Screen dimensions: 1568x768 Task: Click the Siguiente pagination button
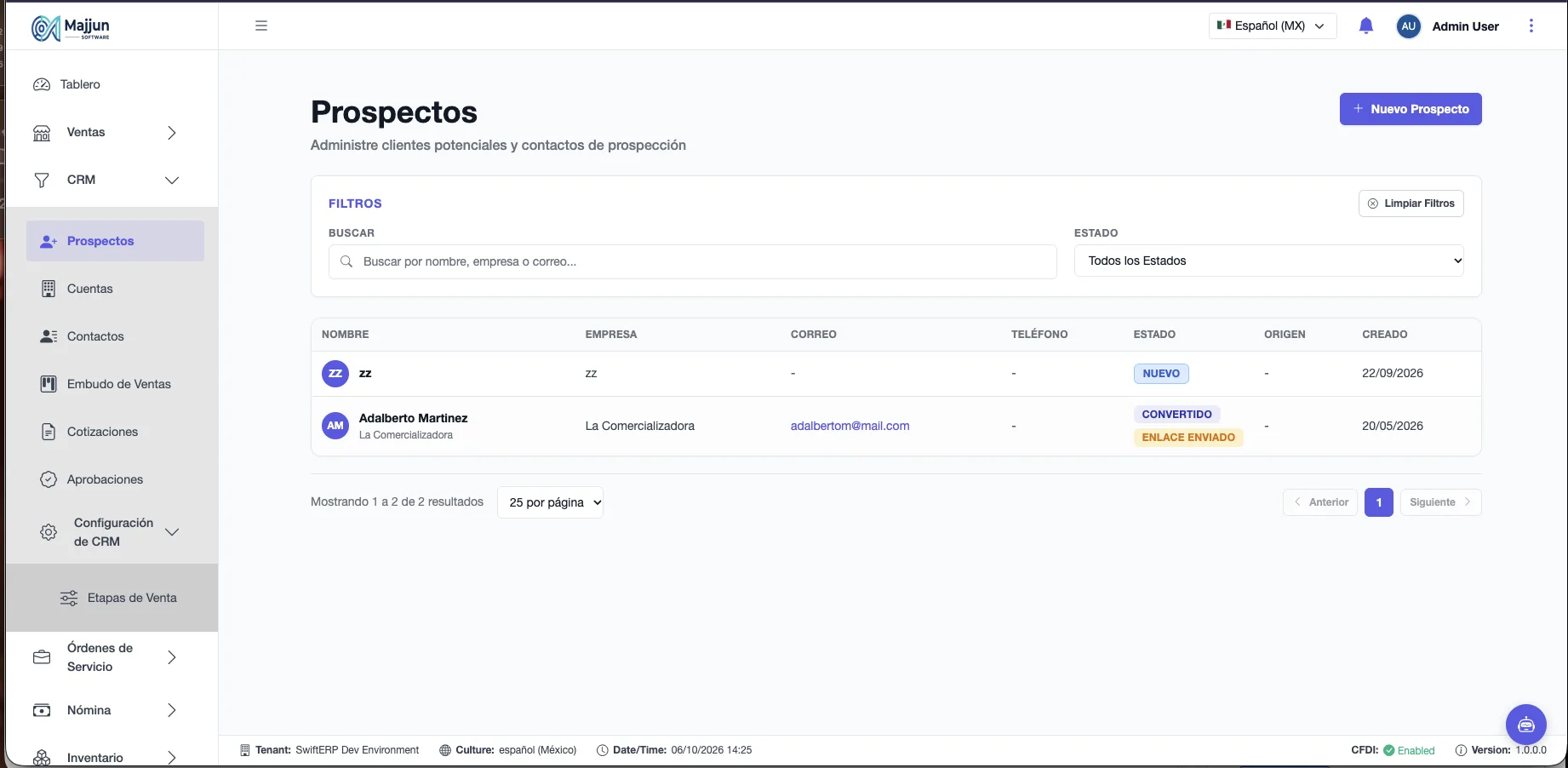click(x=1441, y=502)
